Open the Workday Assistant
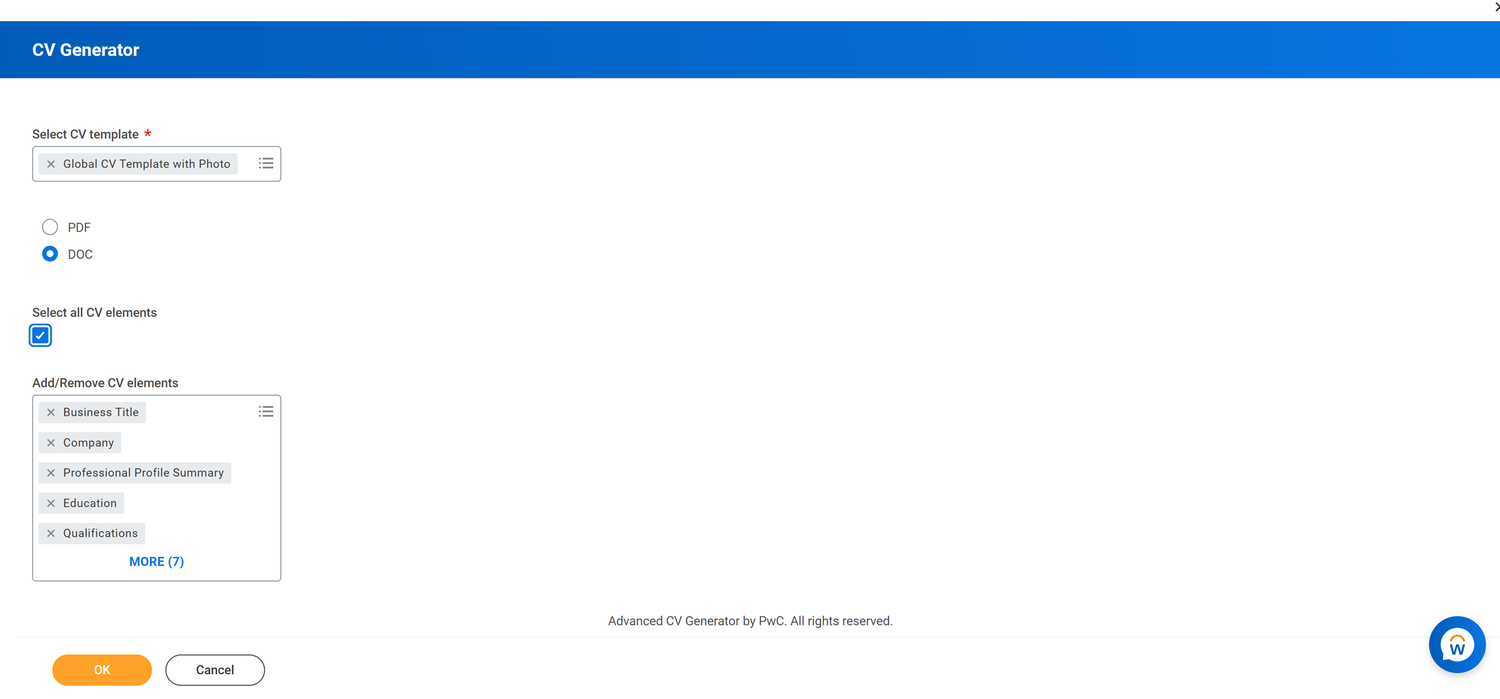The width and height of the screenshot is (1500, 699). 1457,644
